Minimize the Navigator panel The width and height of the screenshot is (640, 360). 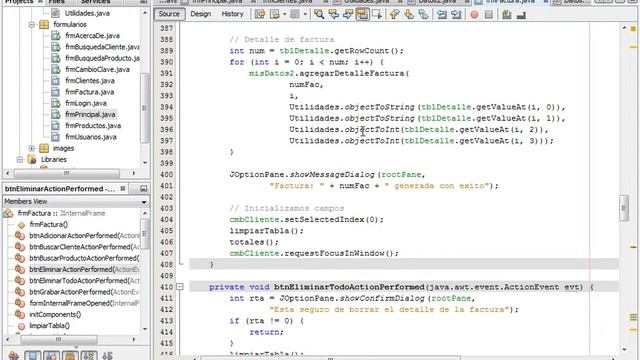pos(143,189)
